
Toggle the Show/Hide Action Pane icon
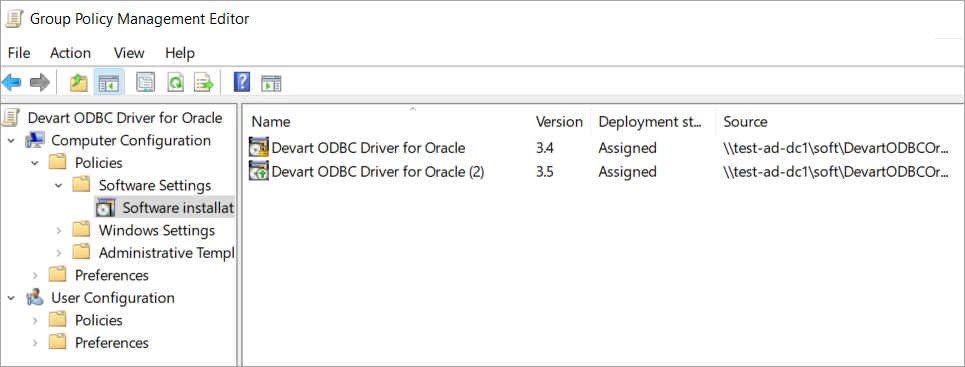(271, 83)
